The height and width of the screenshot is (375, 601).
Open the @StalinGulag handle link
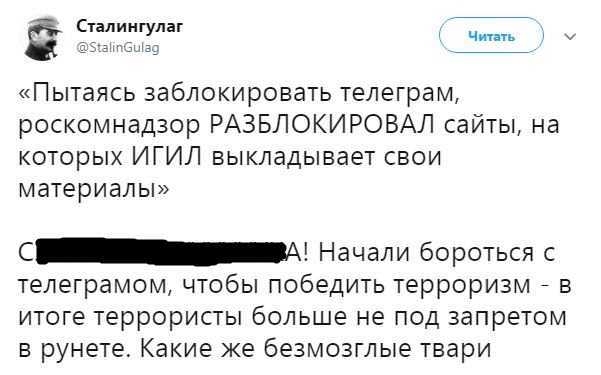point(118,48)
